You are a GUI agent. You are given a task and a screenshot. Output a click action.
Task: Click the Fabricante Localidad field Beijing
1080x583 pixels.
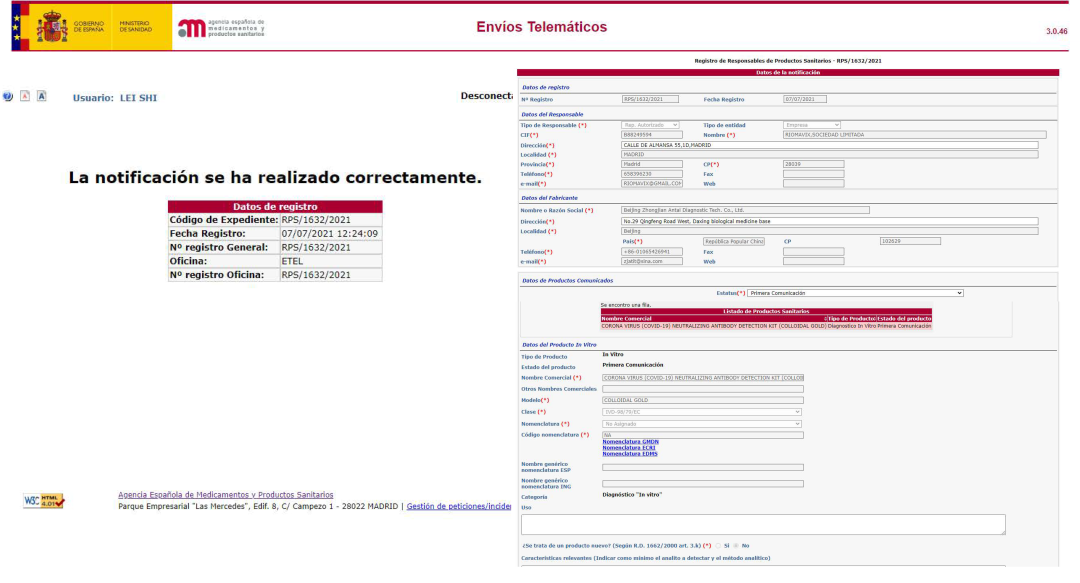[x=829, y=232]
